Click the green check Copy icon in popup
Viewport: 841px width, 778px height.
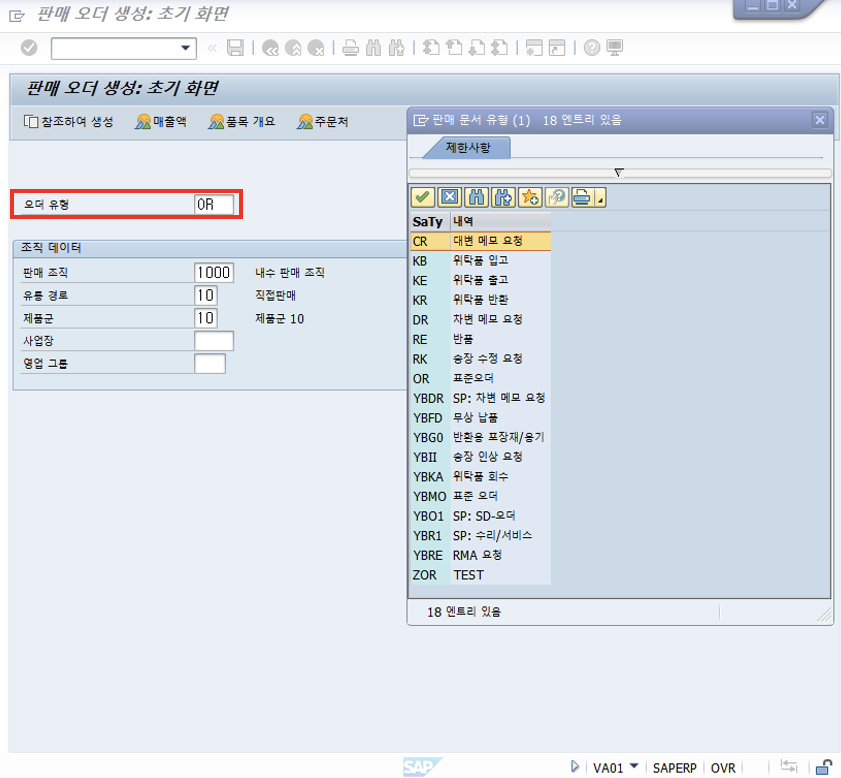pyautogui.click(x=423, y=197)
